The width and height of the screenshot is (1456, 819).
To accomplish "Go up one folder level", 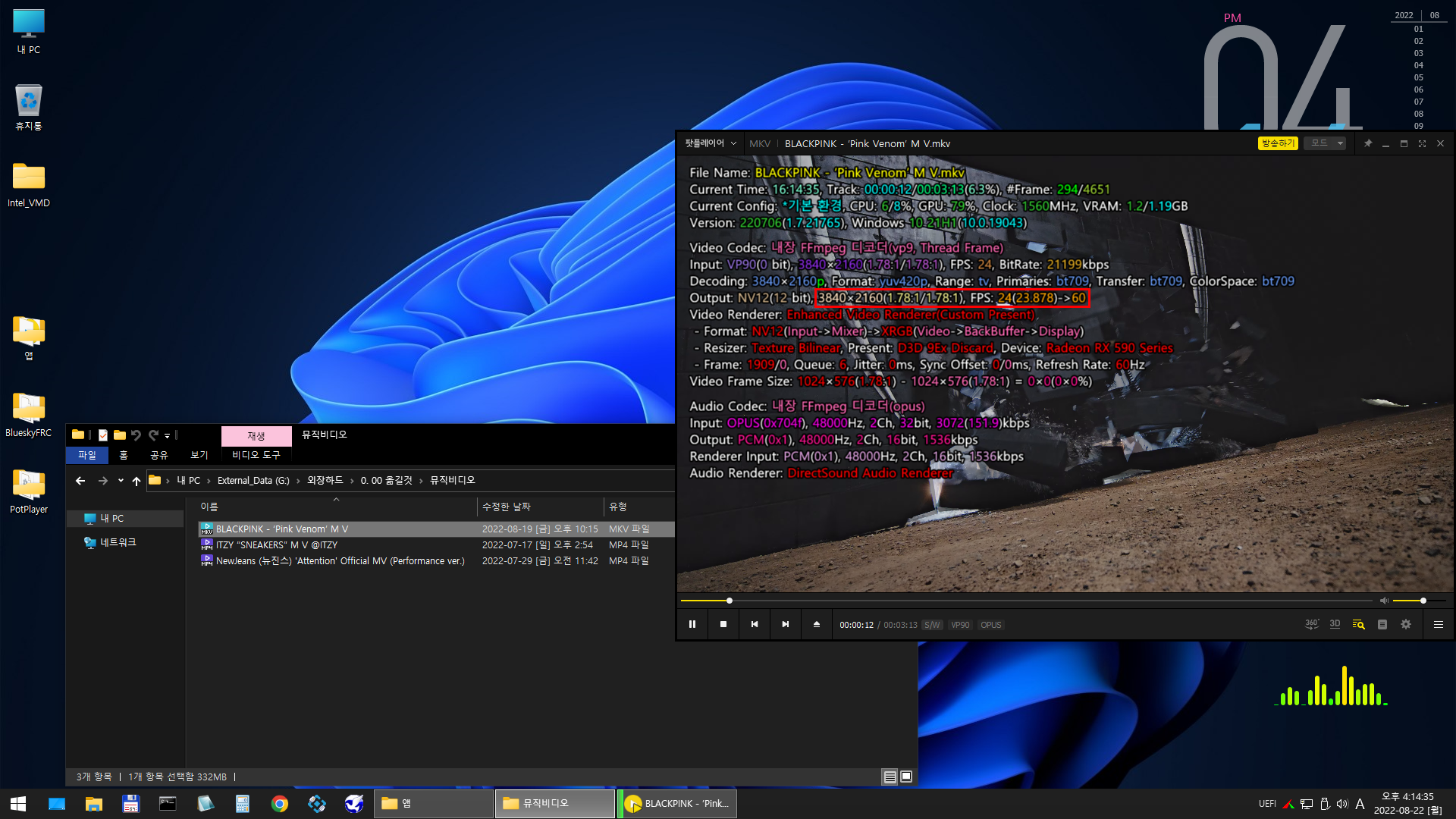I will [x=136, y=481].
